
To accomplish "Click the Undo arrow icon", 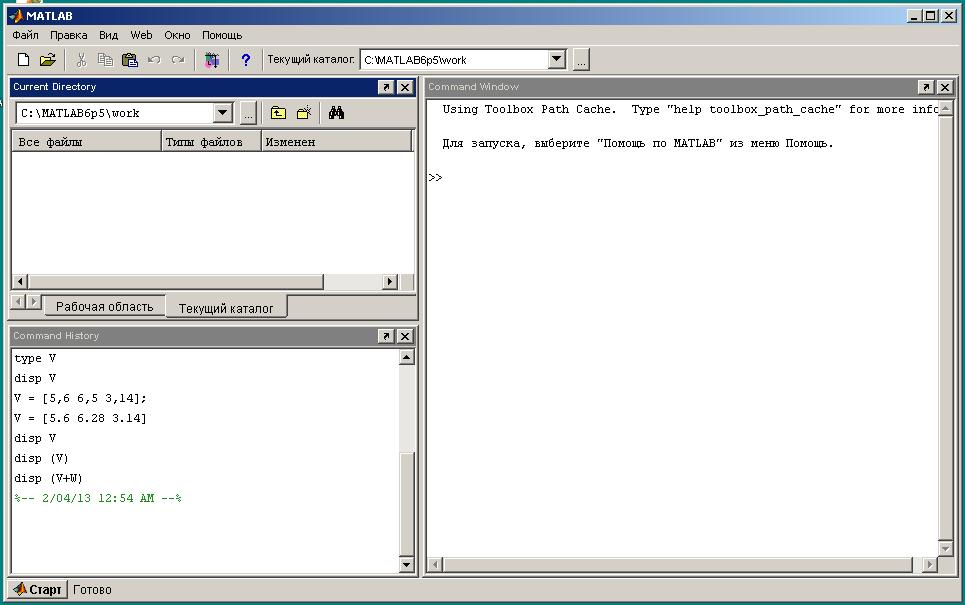I will click(154, 60).
